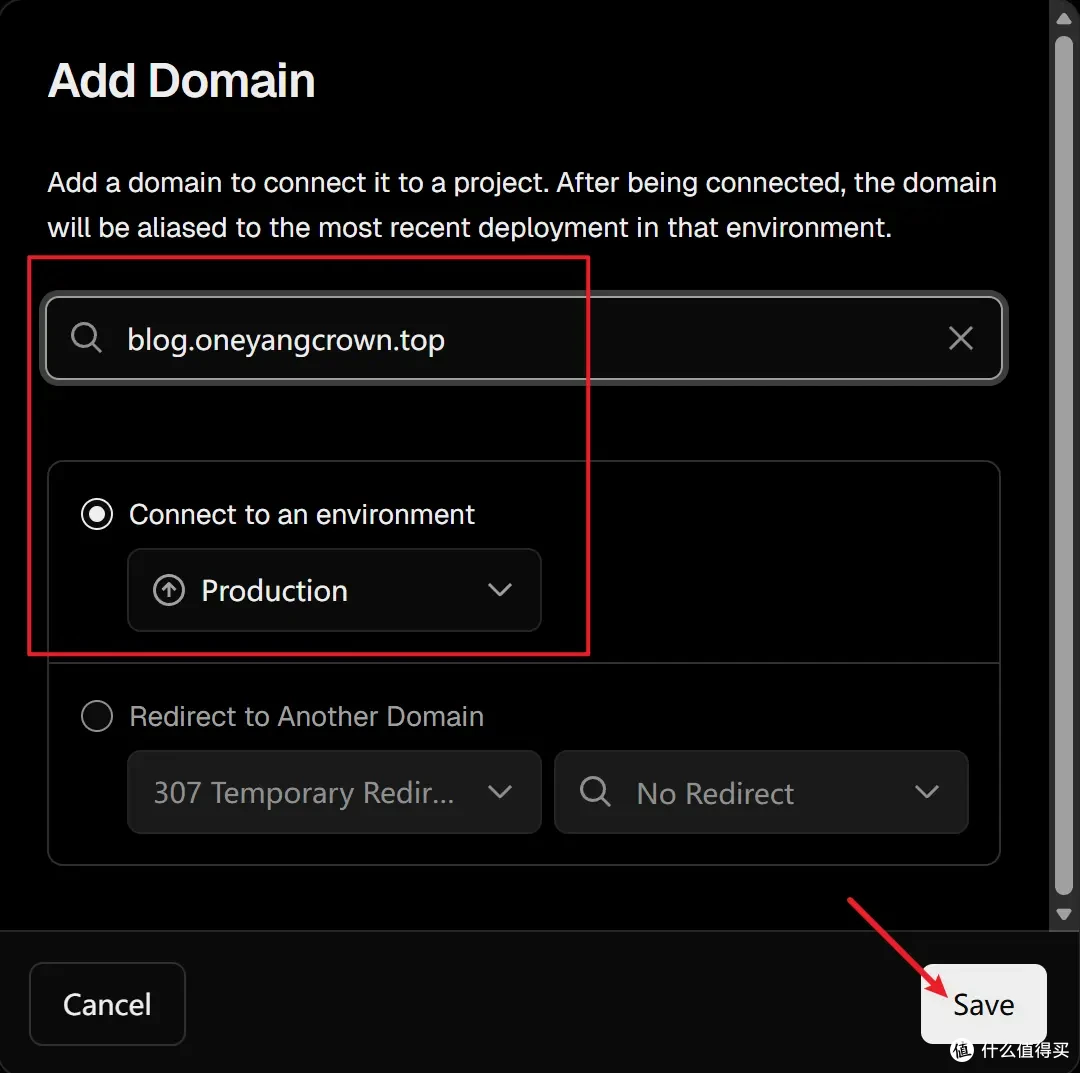Select Redirect to Another Domain radio button
This screenshot has width=1080, height=1073.
pos(97,716)
